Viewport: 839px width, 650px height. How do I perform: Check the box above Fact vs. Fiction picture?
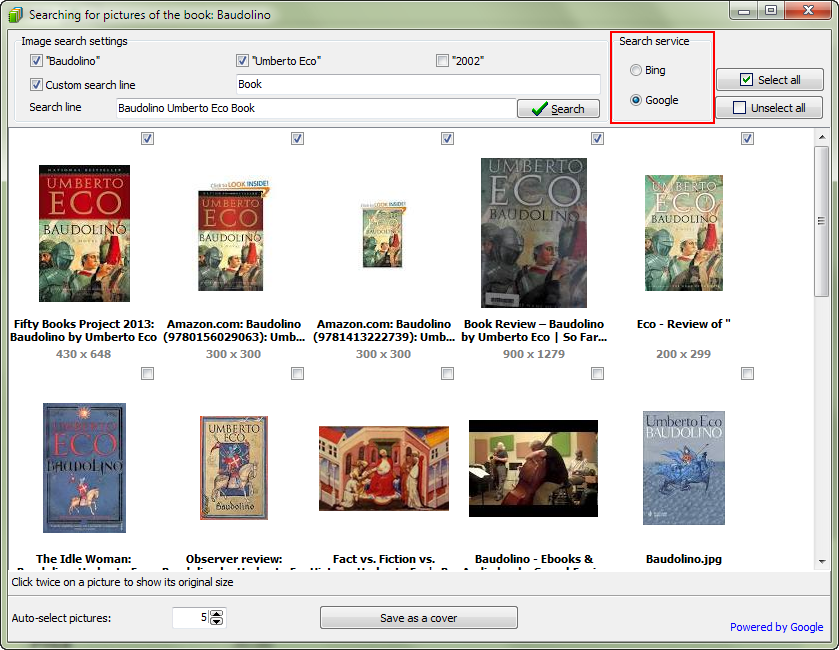click(447, 373)
